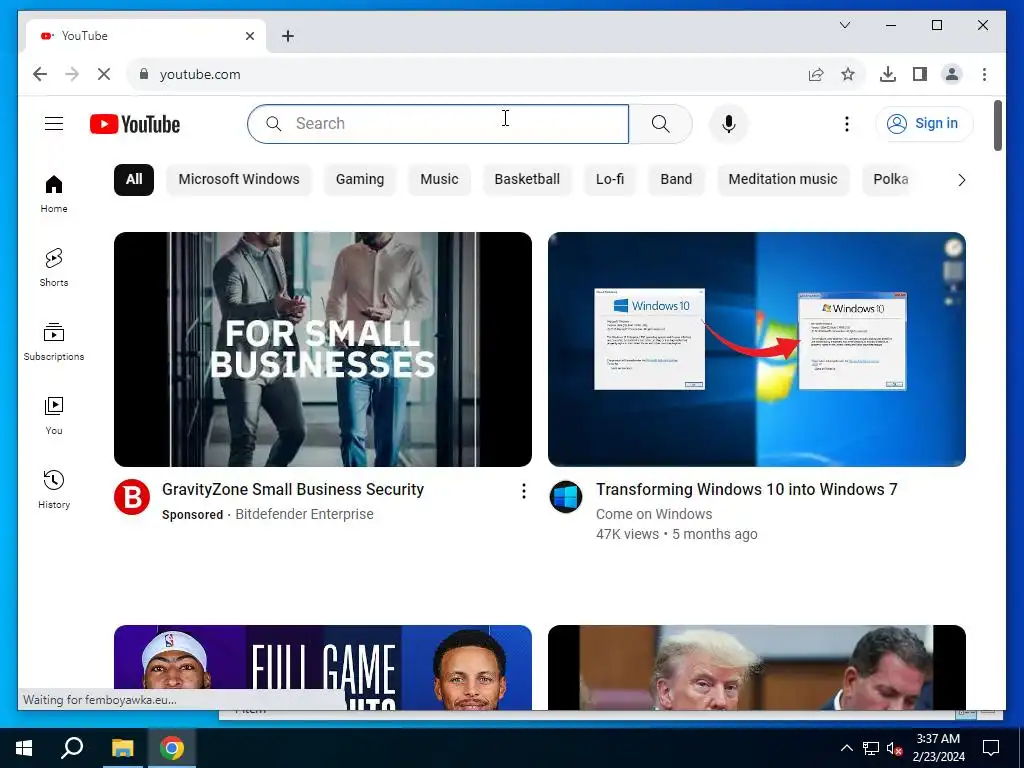Select the Lo-fi filter chip

tap(610, 180)
